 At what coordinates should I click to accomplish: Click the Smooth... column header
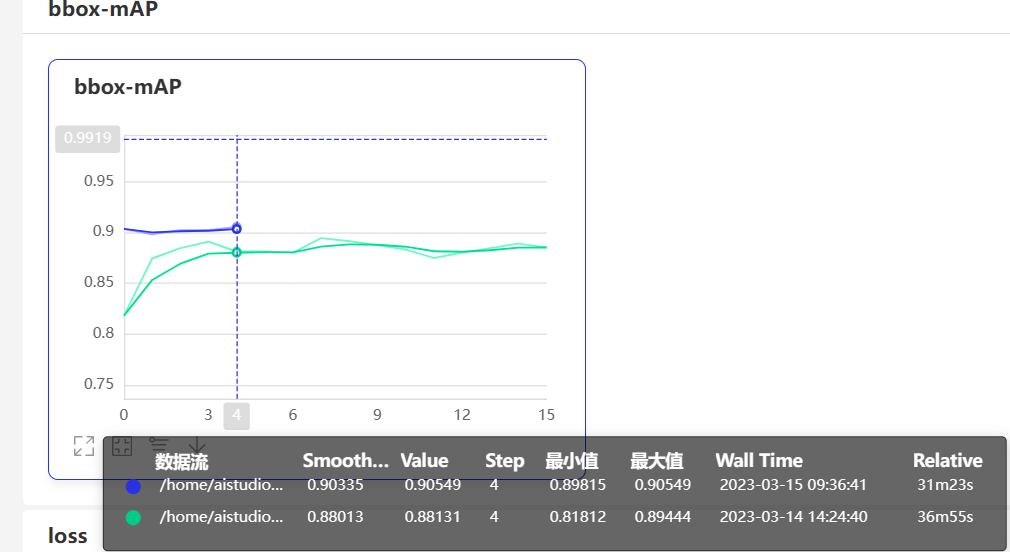[x=346, y=461]
